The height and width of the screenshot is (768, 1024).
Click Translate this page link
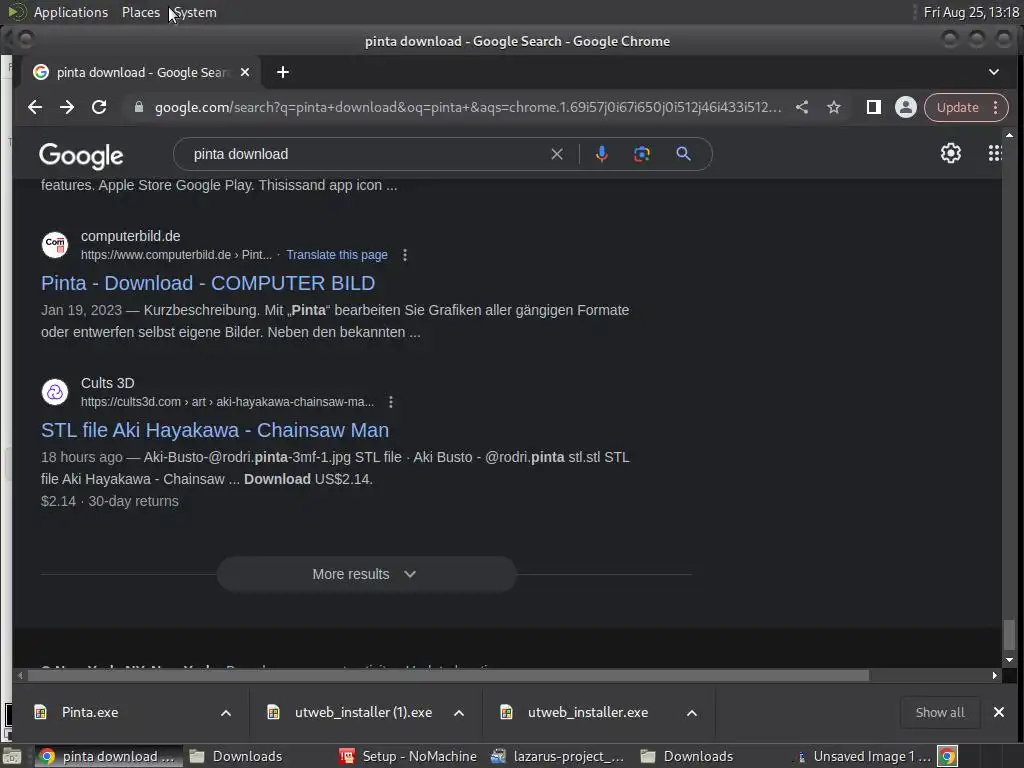(337, 255)
